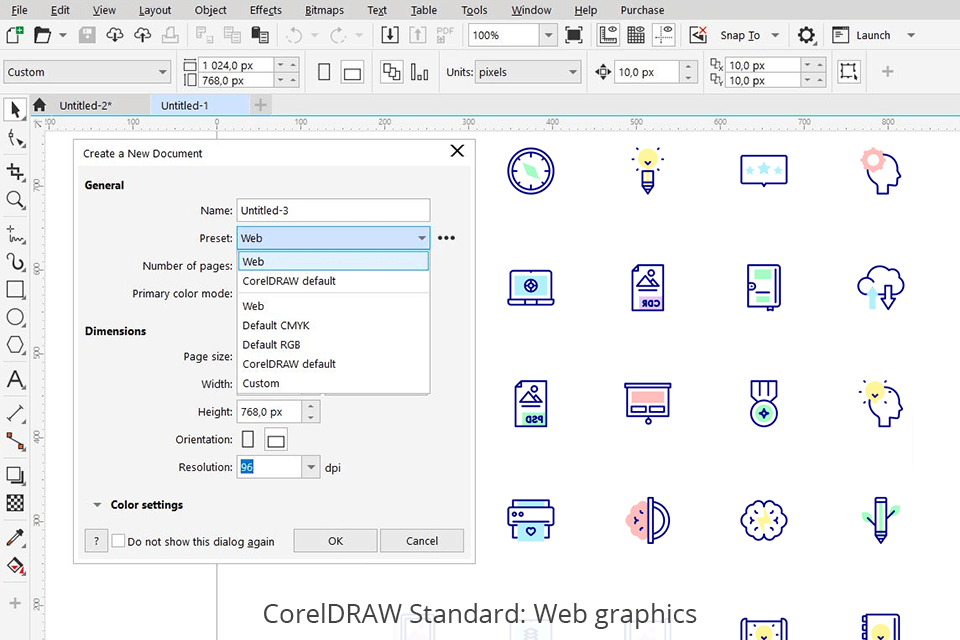Choose landscape orientation in dialog
Image resolution: width=960 pixels, height=640 pixels.
click(x=276, y=440)
